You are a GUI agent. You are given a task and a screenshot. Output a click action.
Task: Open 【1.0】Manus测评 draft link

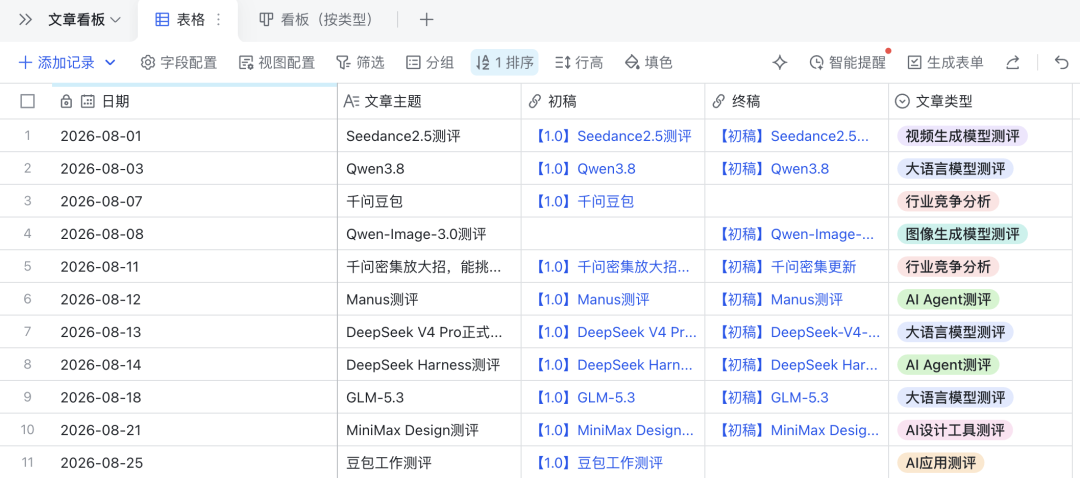click(x=592, y=300)
